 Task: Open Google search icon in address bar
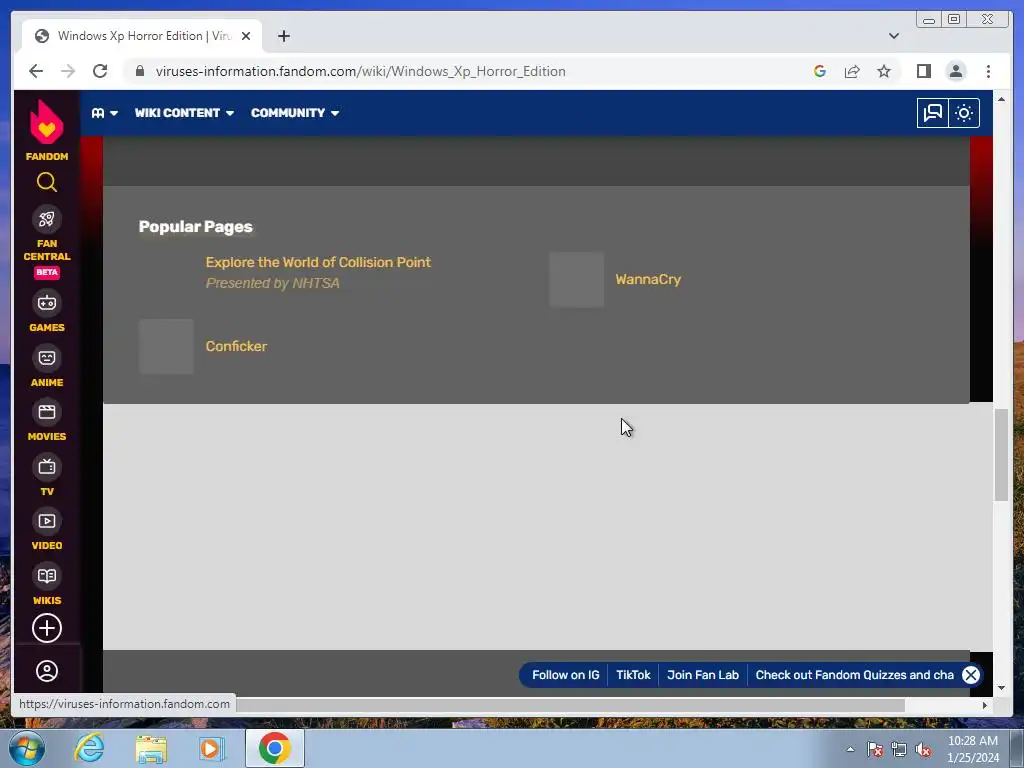(x=820, y=71)
